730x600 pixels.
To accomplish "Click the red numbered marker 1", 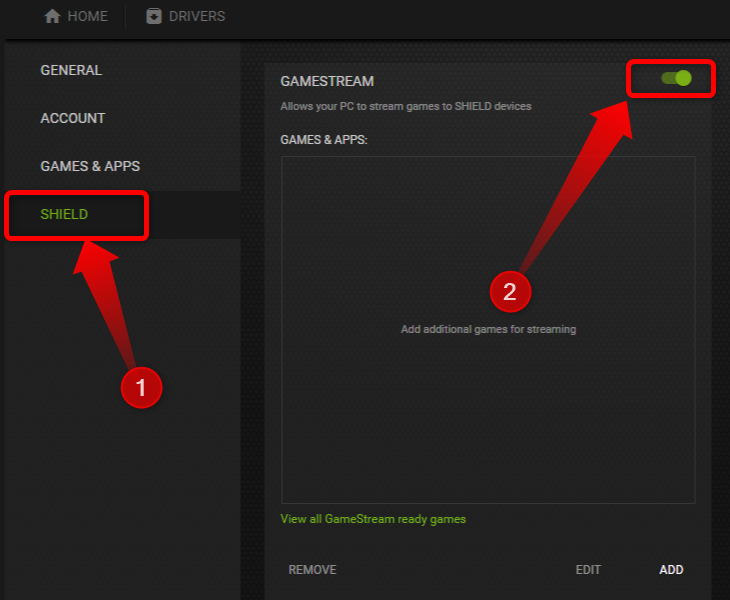I will 141,388.
